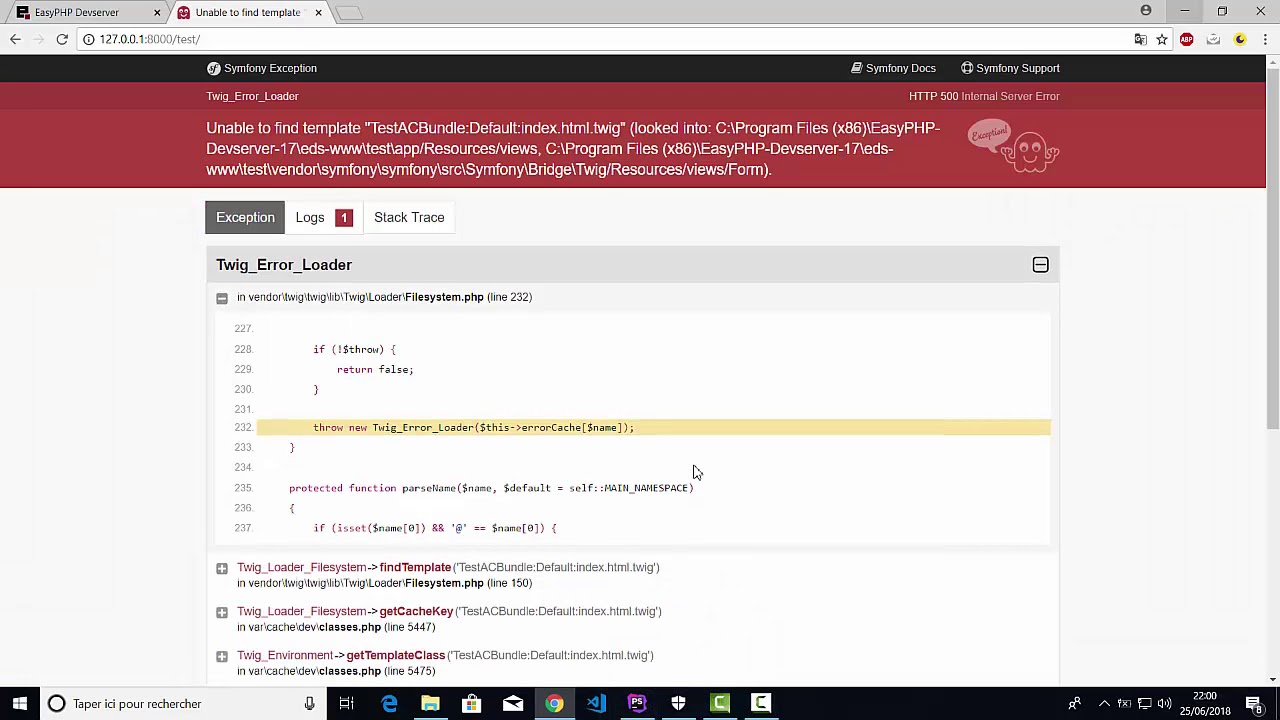Open Windows Defender shield on the taskbar
The width and height of the screenshot is (1280, 720).
click(x=678, y=704)
